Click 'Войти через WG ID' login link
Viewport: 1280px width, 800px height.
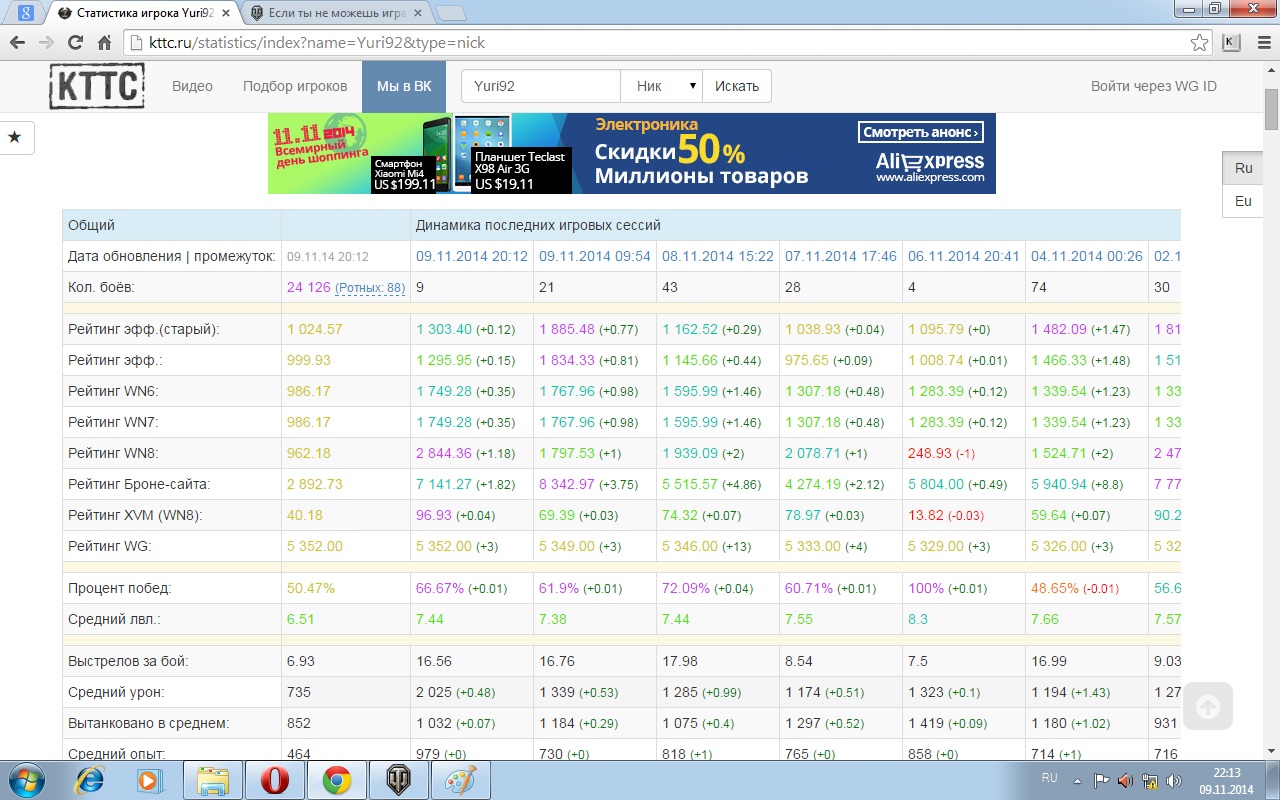pyautogui.click(x=1154, y=86)
